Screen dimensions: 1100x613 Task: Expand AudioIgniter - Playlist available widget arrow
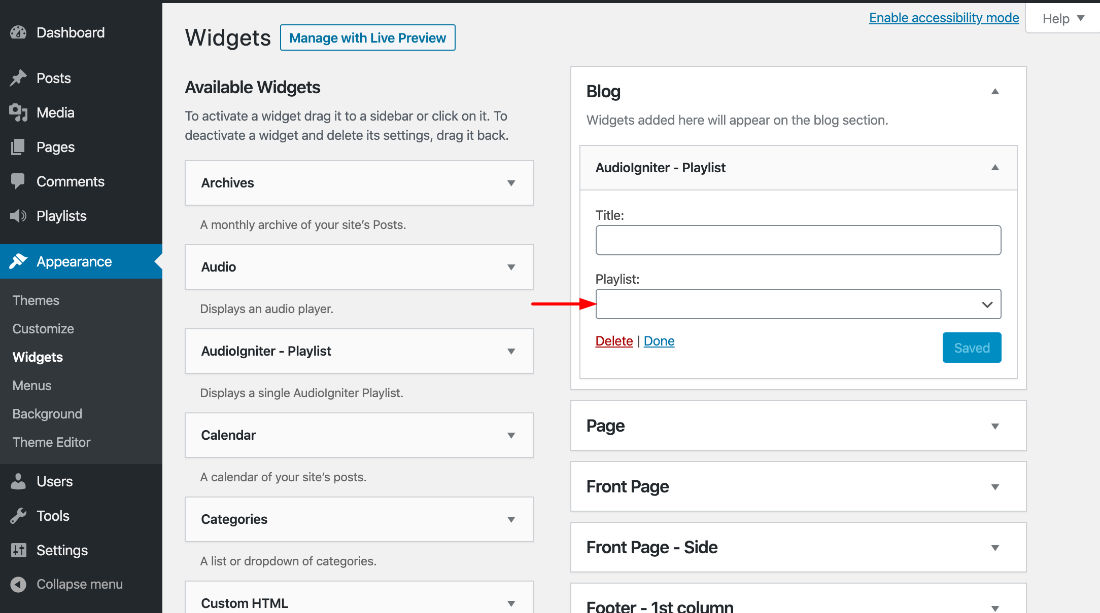[x=511, y=351]
